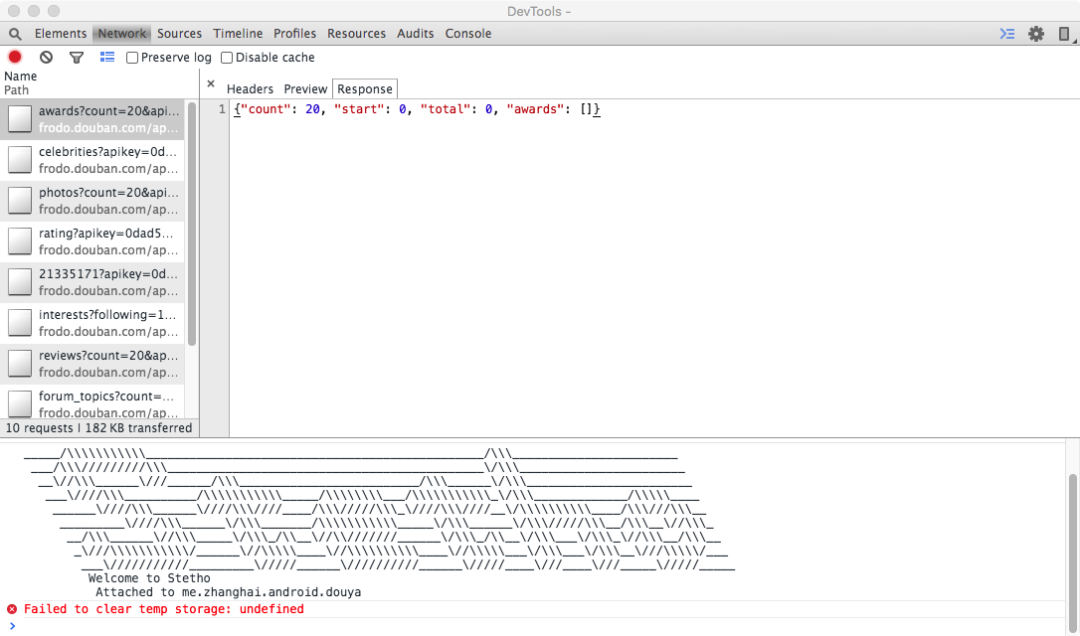The width and height of the screenshot is (1080, 636).
Task: Select the reviews?count=20 request row
Action: [x=92, y=363]
